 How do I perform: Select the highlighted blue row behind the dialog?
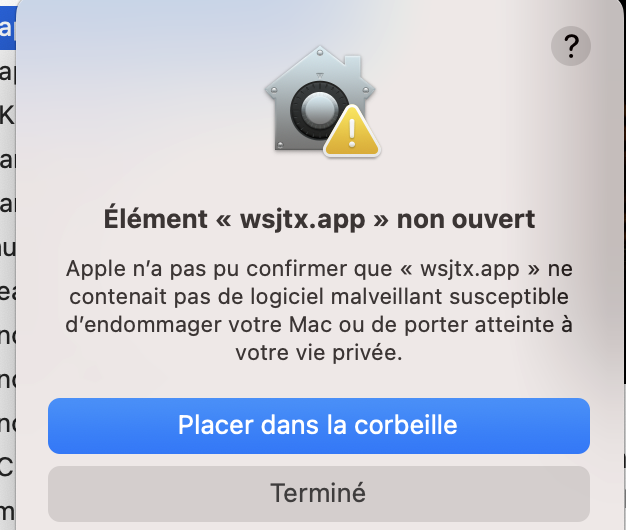[x=8, y=28]
